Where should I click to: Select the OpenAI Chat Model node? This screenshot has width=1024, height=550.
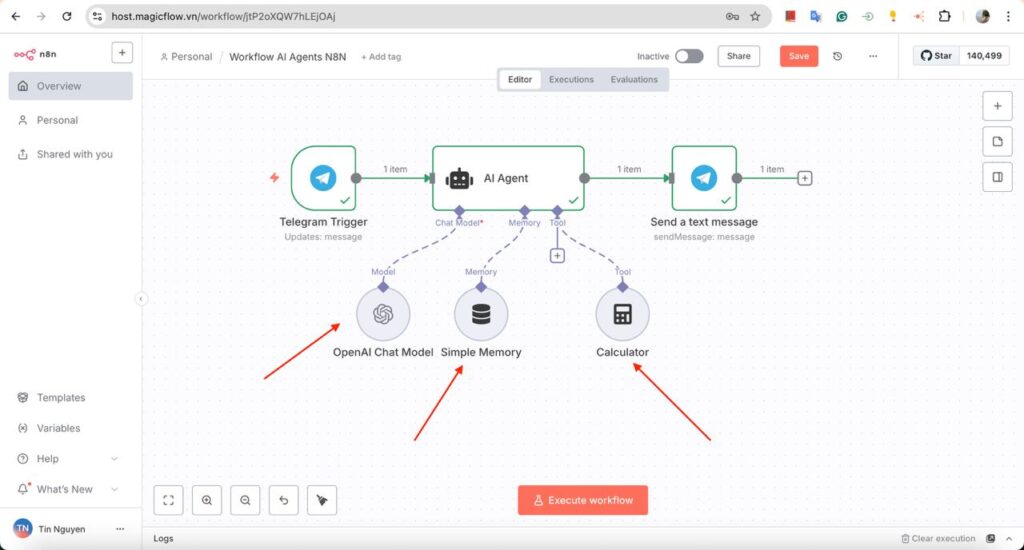point(383,314)
